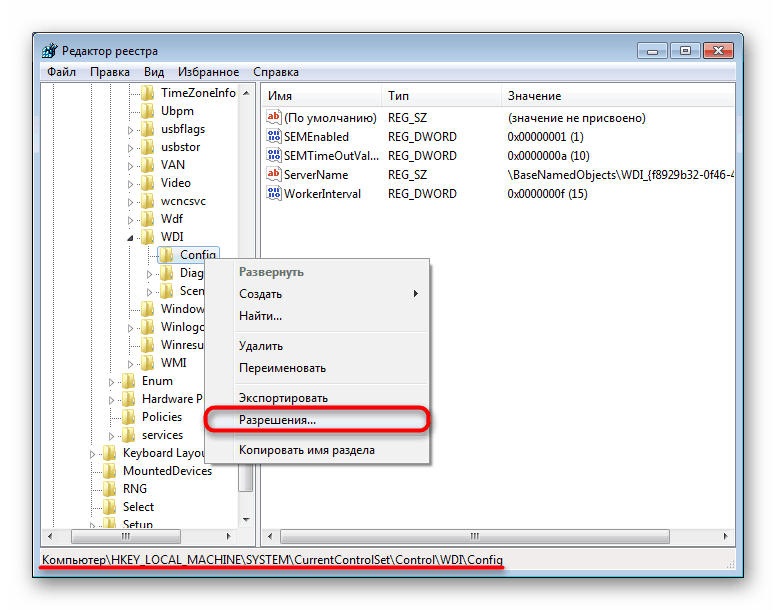
Task: Click the usbflags folder icon
Action: pyautogui.click(x=147, y=129)
